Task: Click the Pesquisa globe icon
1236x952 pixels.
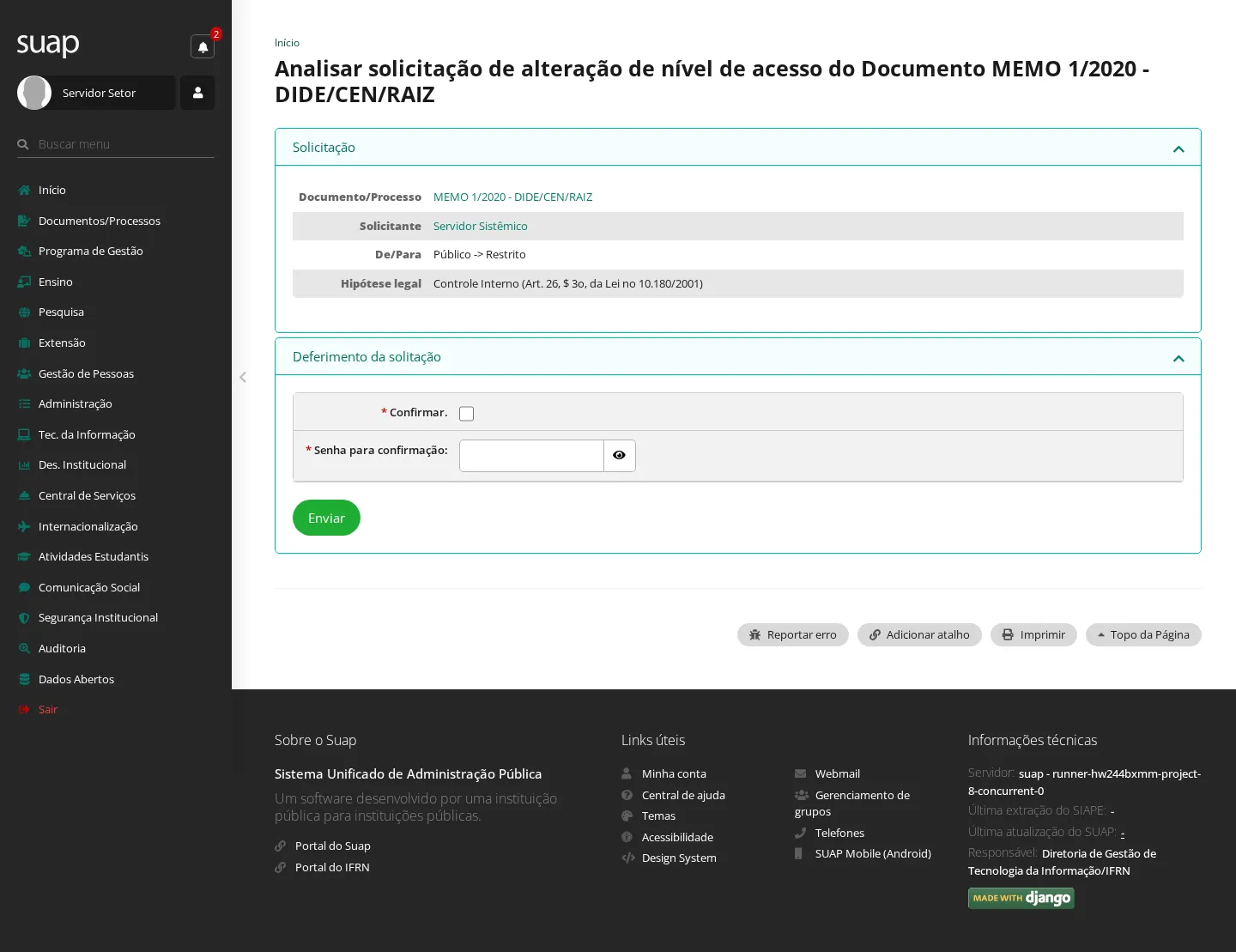Action: [x=24, y=312]
